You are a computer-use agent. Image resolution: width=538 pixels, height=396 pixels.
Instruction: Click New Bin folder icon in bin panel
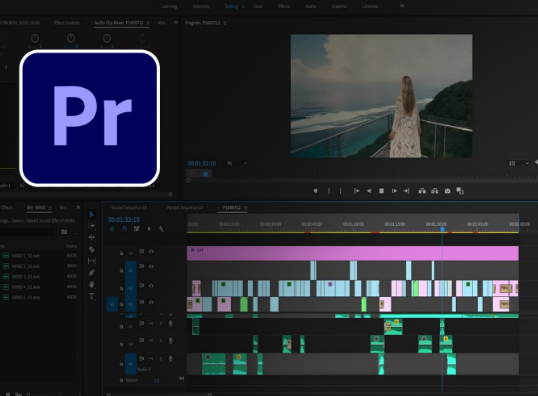pos(64,232)
